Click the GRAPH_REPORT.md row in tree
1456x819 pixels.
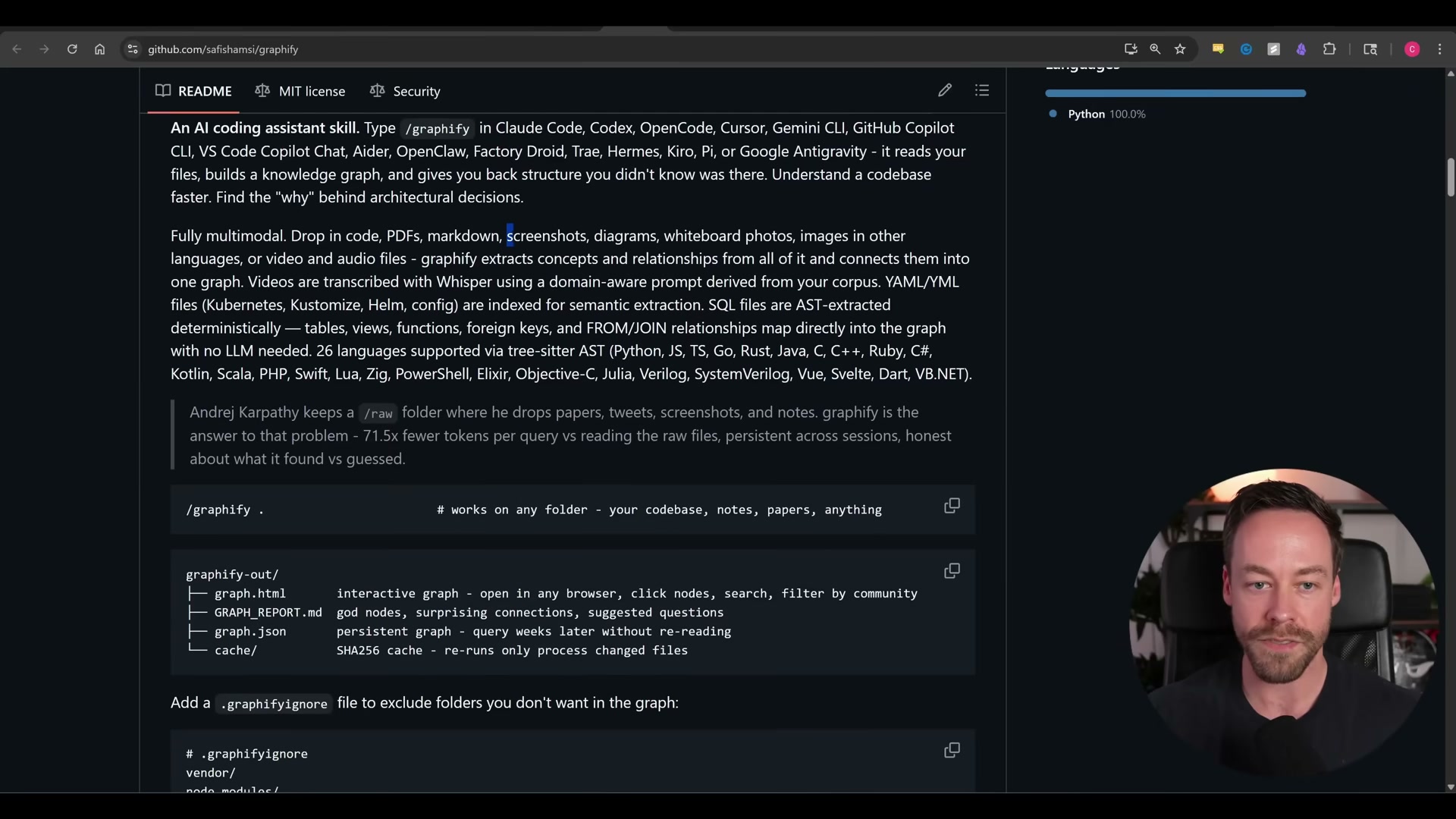[455, 613]
